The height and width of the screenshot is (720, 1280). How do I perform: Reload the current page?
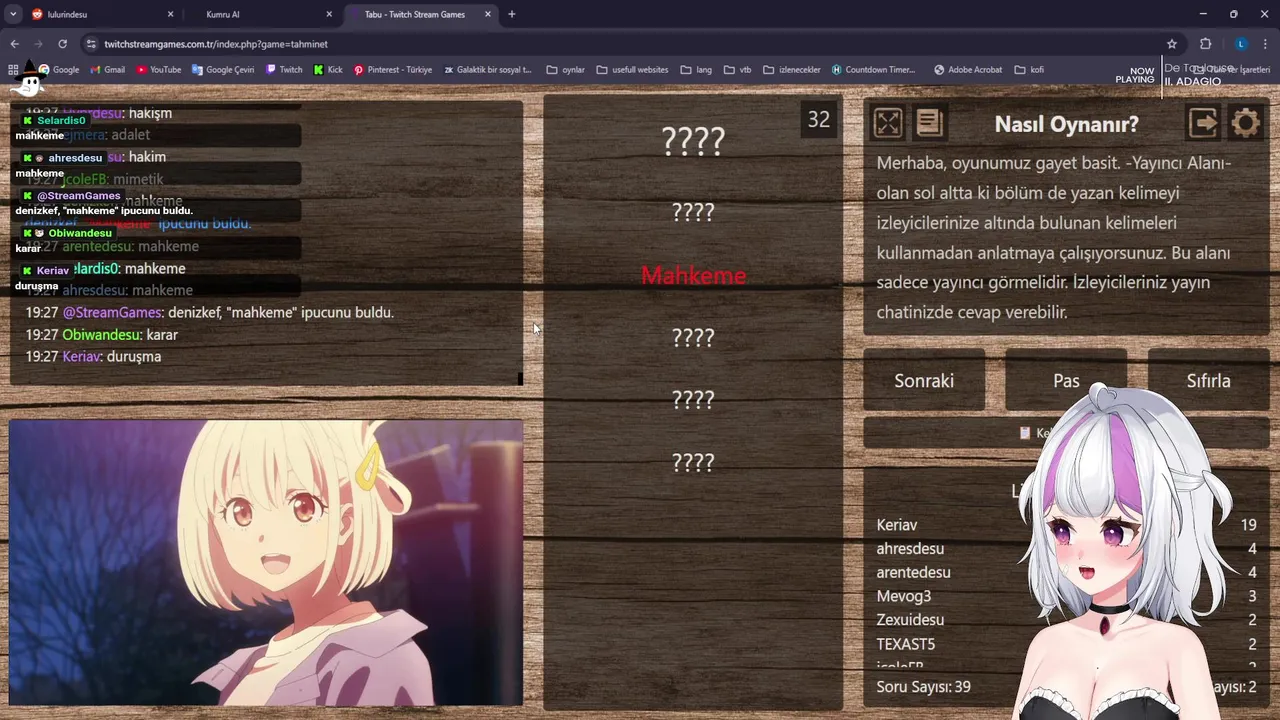click(62, 44)
